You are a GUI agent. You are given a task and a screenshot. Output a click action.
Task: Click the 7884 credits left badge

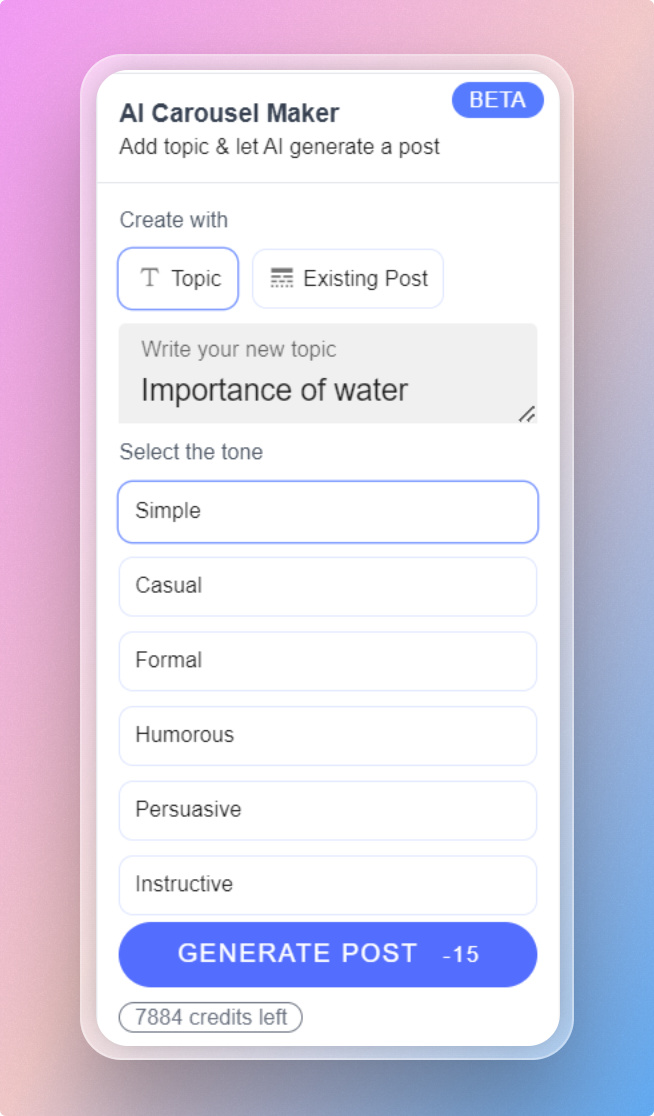click(210, 1017)
